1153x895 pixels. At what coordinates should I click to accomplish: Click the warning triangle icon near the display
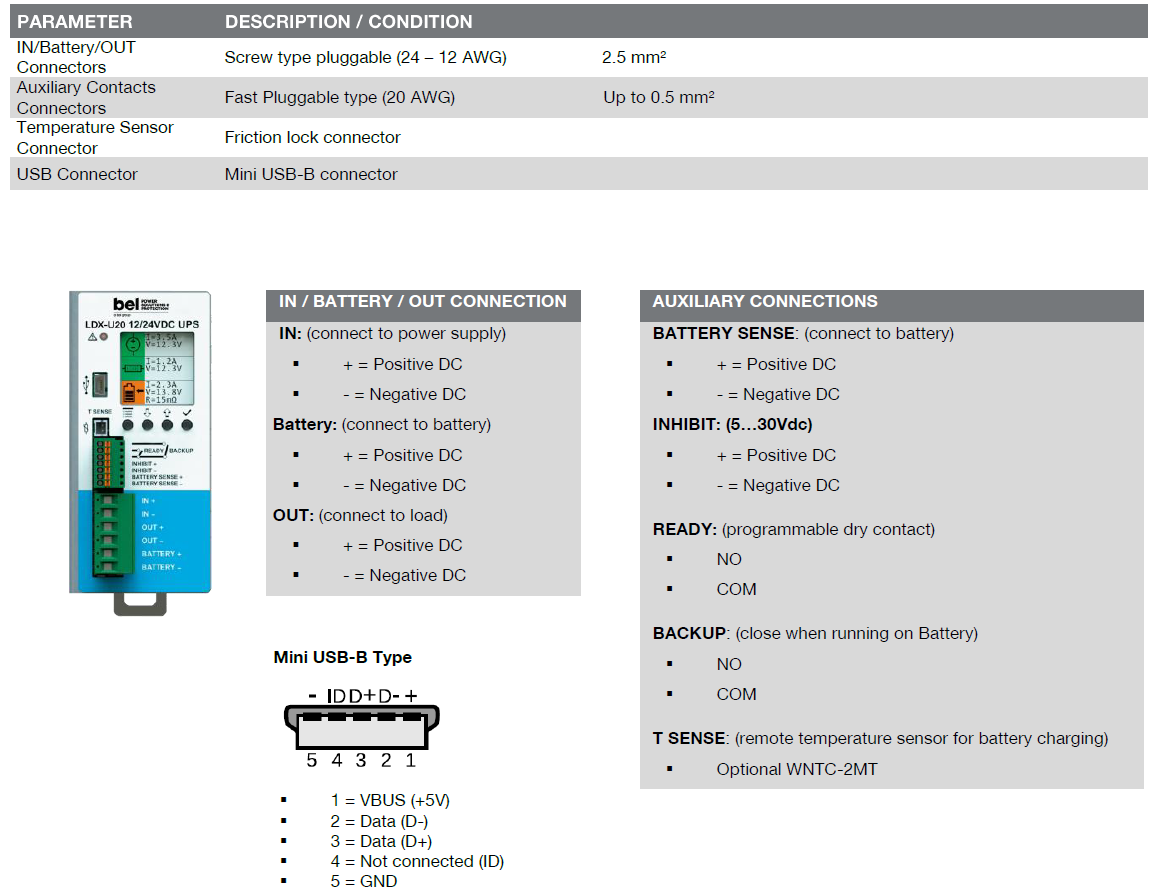(x=91, y=336)
